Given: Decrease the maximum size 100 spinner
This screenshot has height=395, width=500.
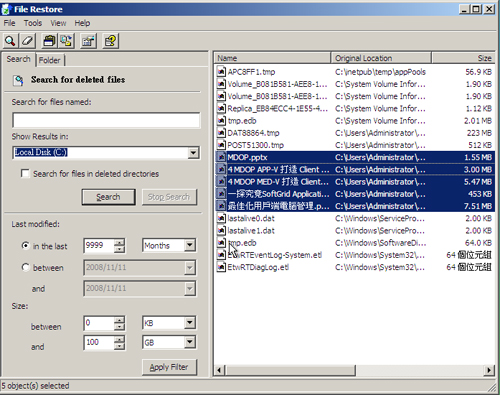Looking at the screenshot, I should 119,346.
